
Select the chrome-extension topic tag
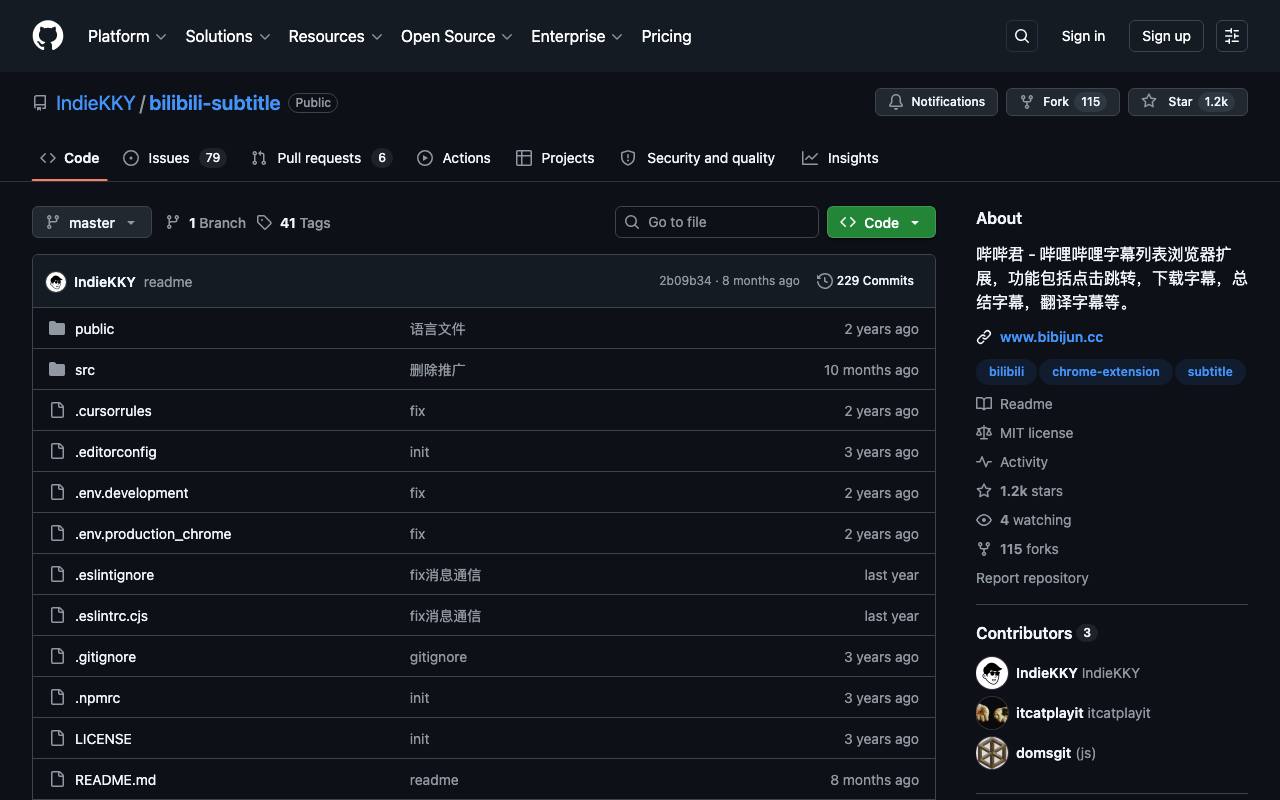point(1106,372)
